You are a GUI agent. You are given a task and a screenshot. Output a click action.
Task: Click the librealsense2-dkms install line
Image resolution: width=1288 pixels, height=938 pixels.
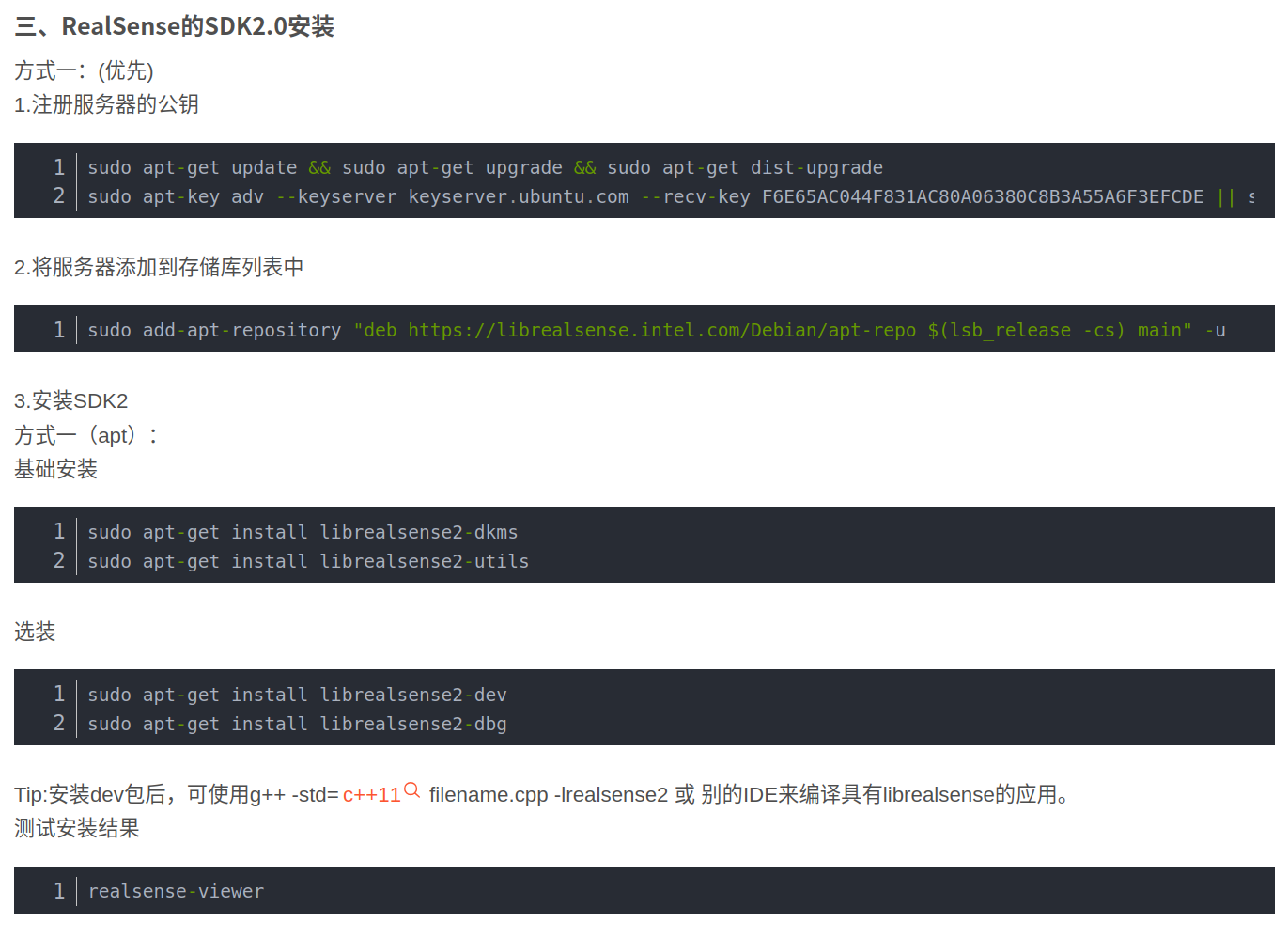303,532
